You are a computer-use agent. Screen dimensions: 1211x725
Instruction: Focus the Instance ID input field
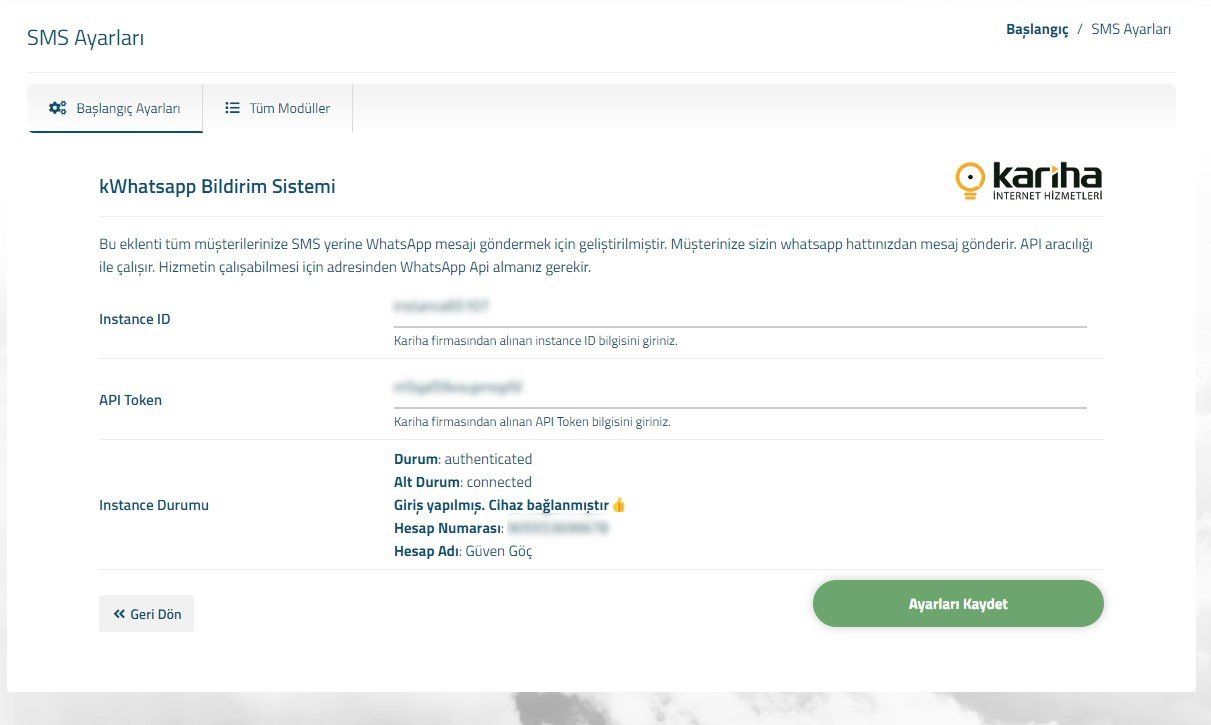click(740, 306)
